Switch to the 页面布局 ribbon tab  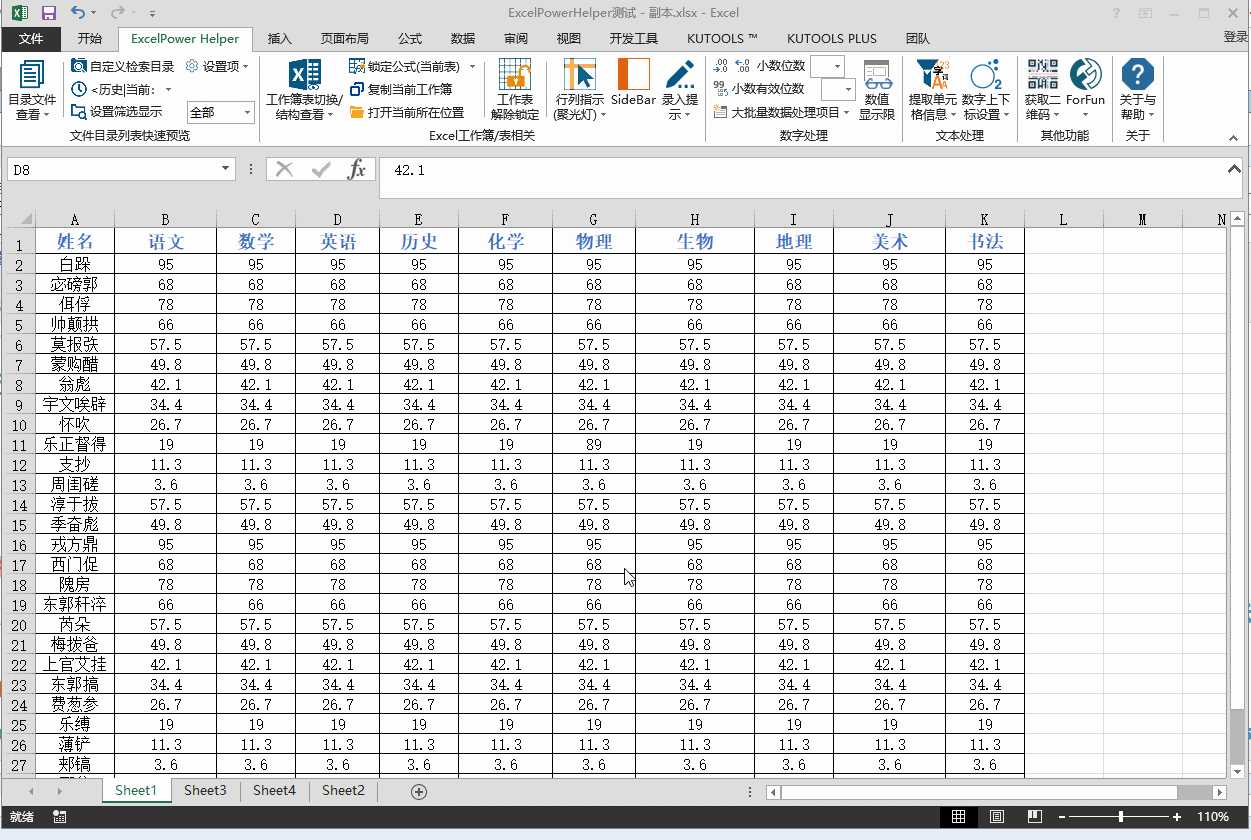click(x=344, y=39)
